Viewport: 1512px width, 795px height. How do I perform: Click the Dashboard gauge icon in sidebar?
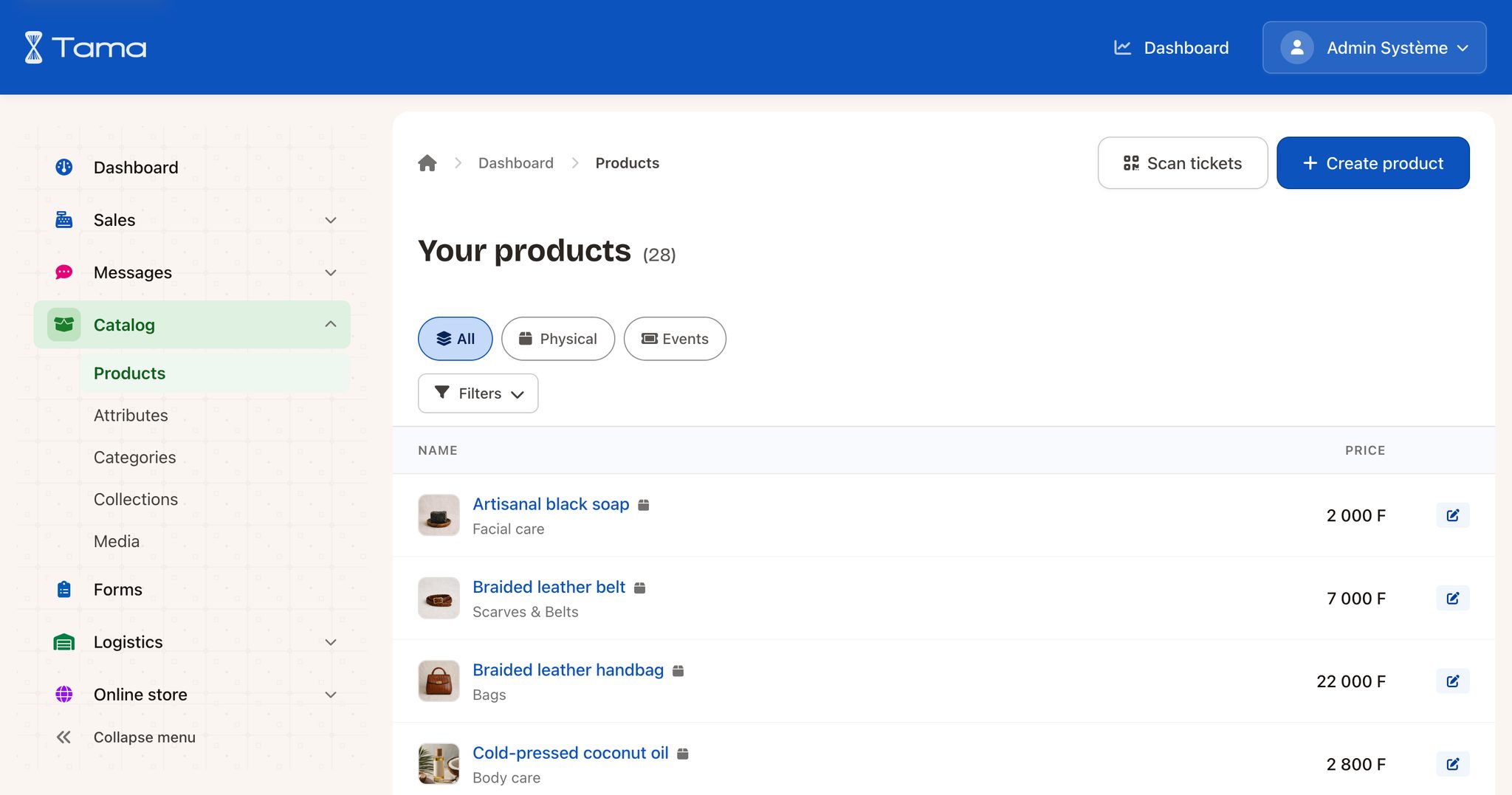[x=64, y=168]
